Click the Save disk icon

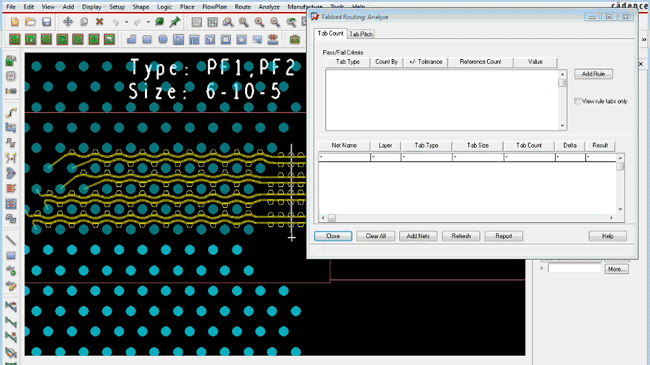(x=46, y=22)
